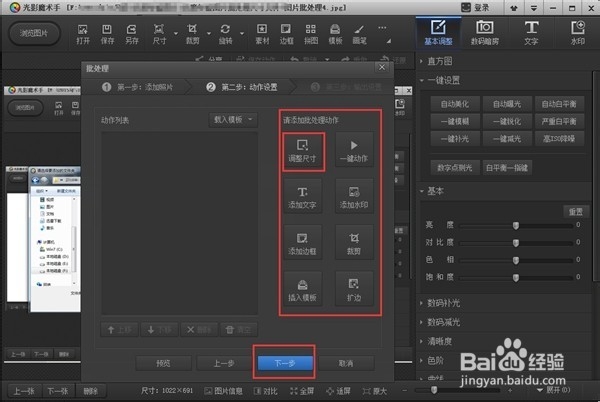
Task: Expand the 尺寸 dropdown arrow
Action: (x=176, y=34)
